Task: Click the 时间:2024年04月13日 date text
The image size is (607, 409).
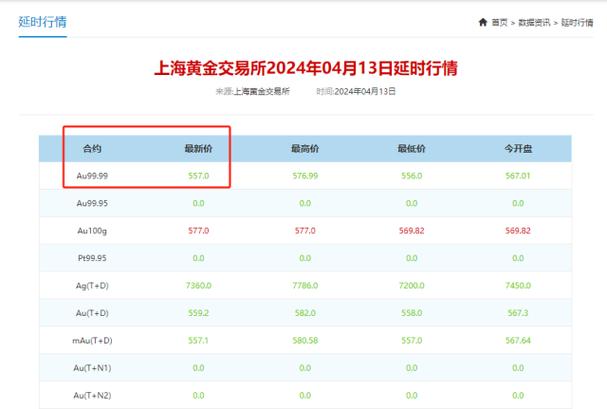Action: click(356, 91)
